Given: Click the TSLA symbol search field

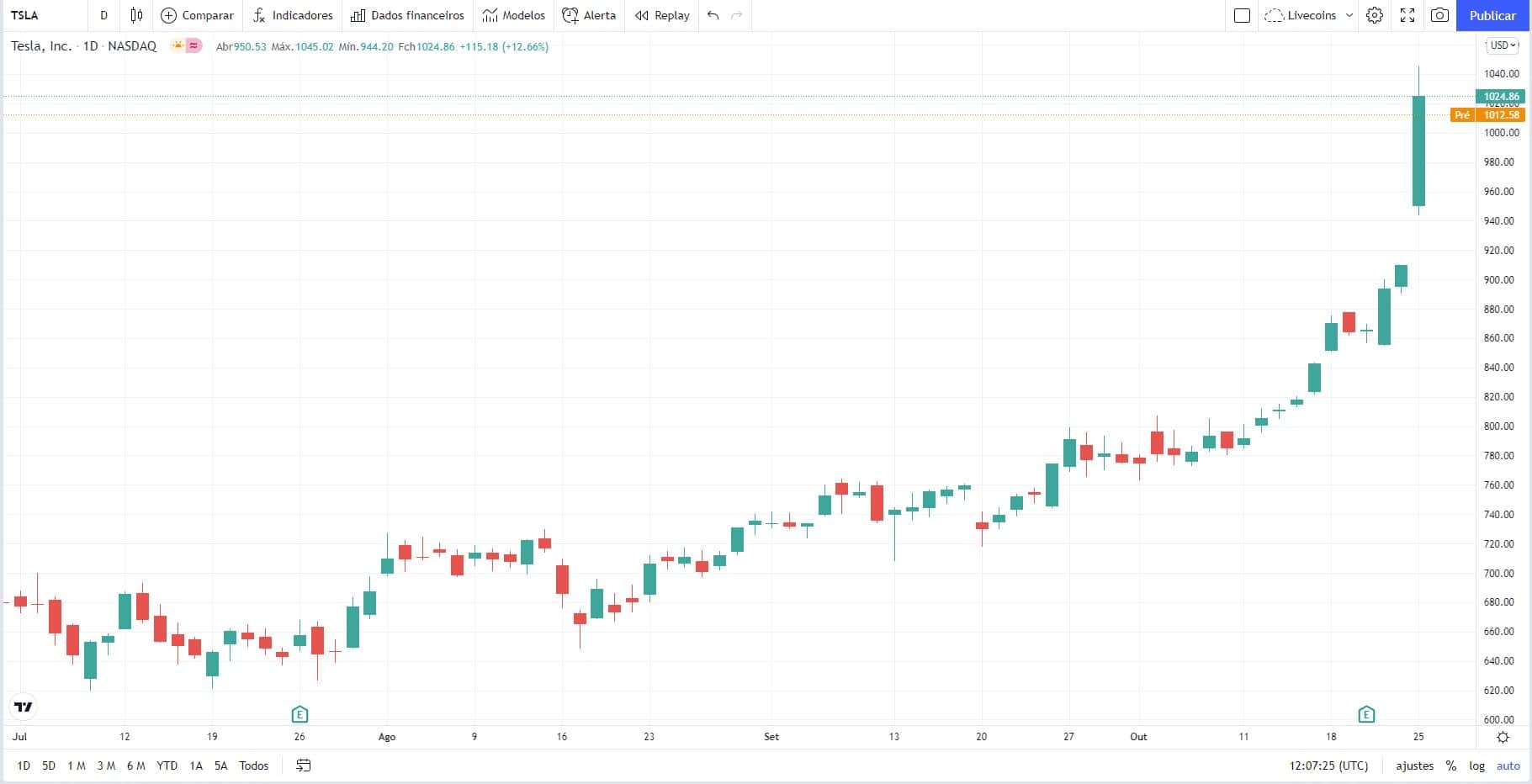Looking at the screenshot, I should click(44, 15).
